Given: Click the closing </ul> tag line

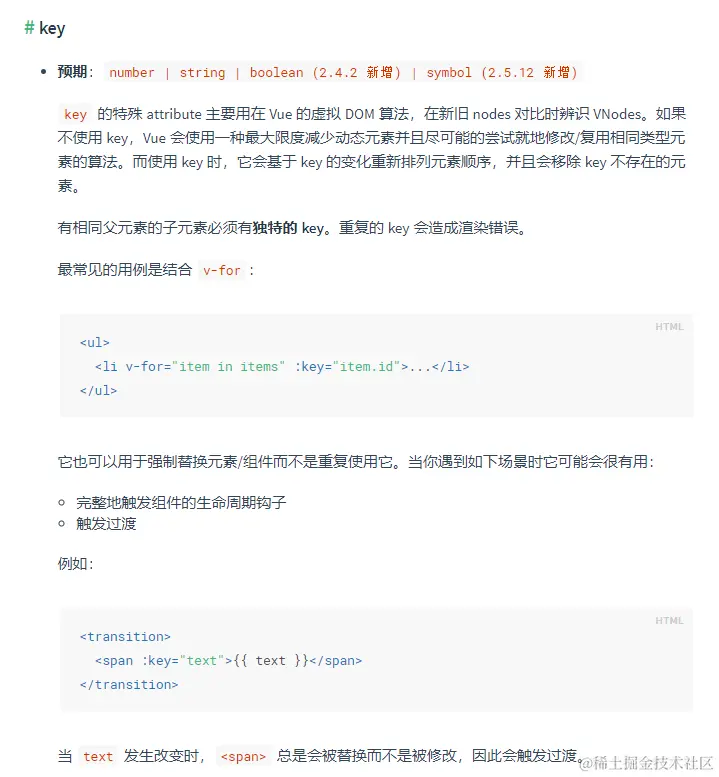Looking at the screenshot, I should [99, 390].
